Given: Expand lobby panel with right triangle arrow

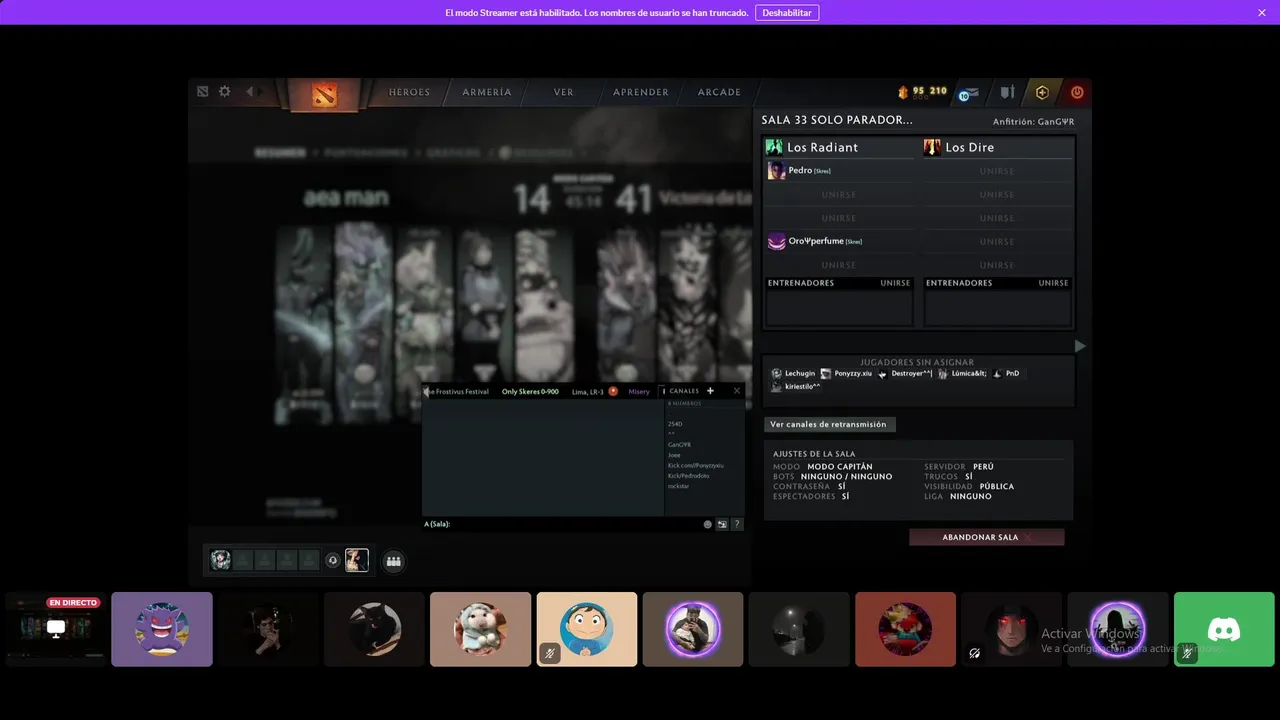Looking at the screenshot, I should coord(1080,346).
